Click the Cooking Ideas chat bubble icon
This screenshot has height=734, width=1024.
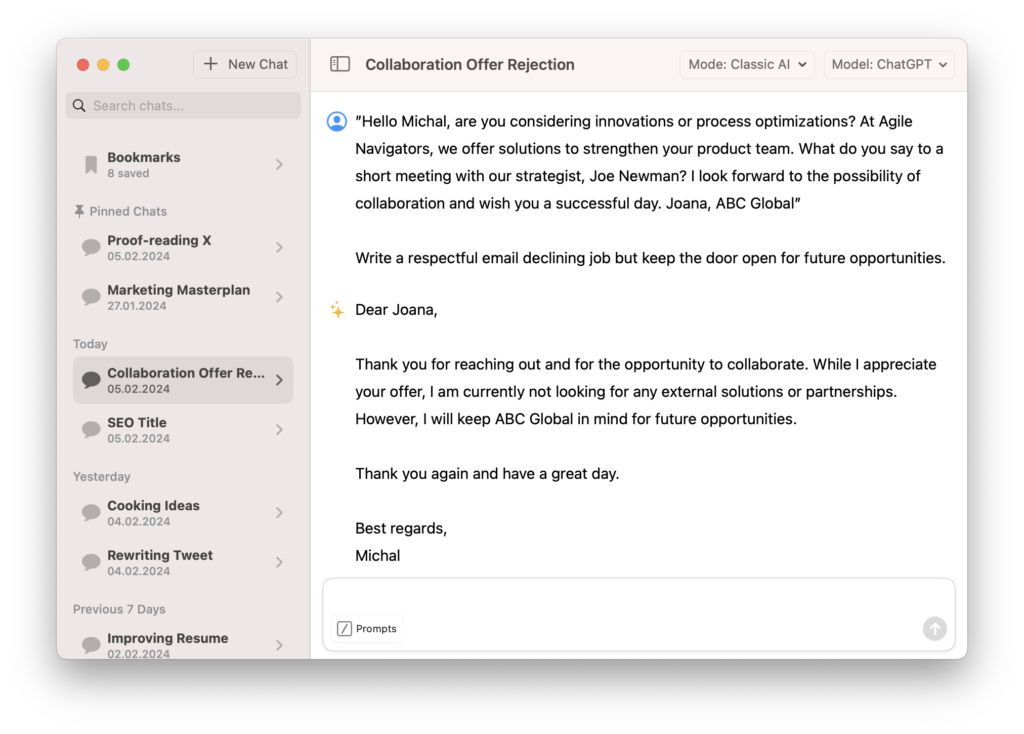pos(91,513)
